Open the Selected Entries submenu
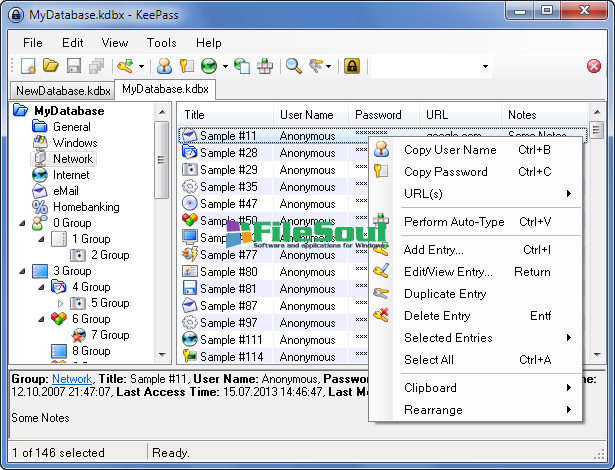 475,338
